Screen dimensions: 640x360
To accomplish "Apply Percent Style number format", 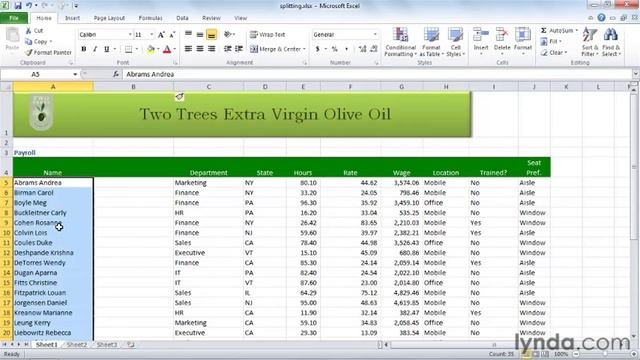I will (x=335, y=49).
